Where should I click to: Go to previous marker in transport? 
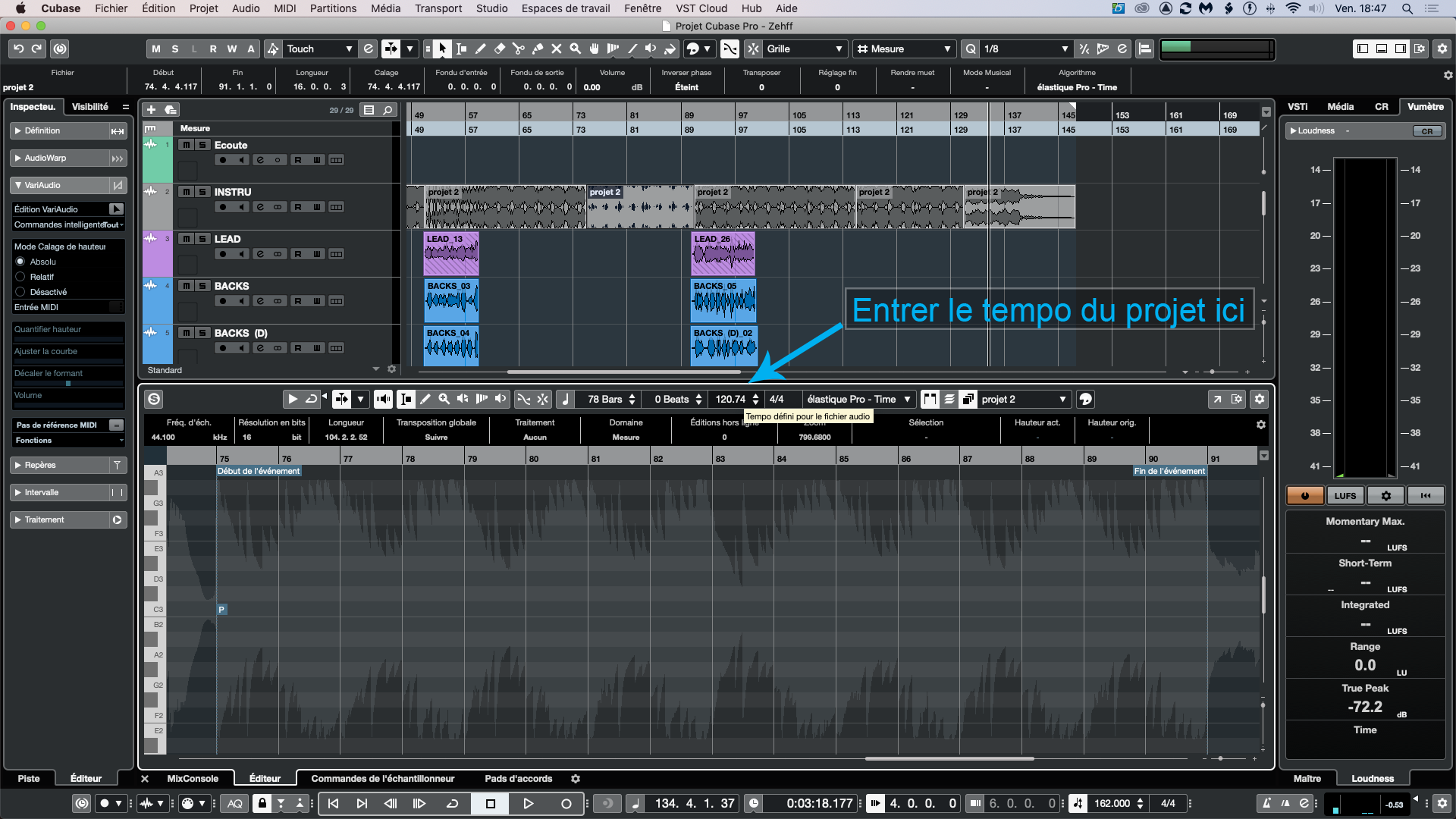pos(333,804)
